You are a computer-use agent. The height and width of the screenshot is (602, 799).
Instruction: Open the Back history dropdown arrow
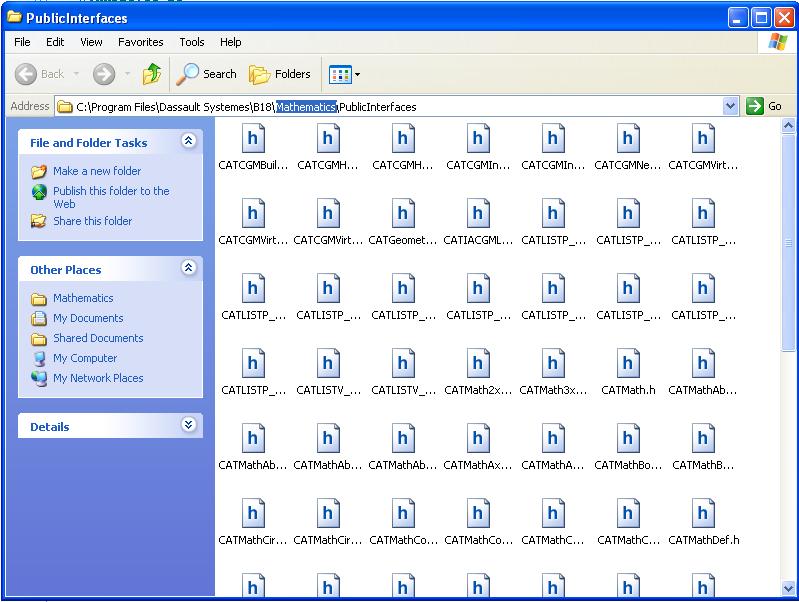[76, 74]
